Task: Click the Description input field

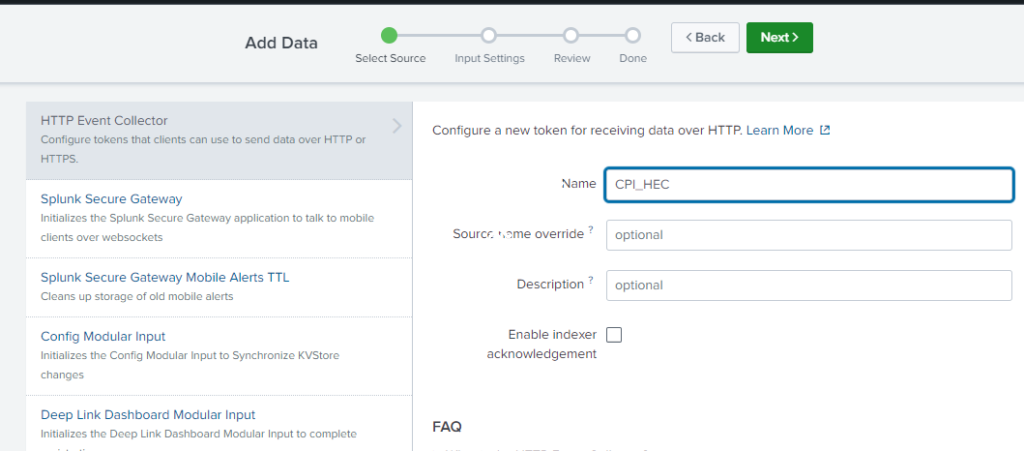Action: pyautogui.click(x=809, y=285)
